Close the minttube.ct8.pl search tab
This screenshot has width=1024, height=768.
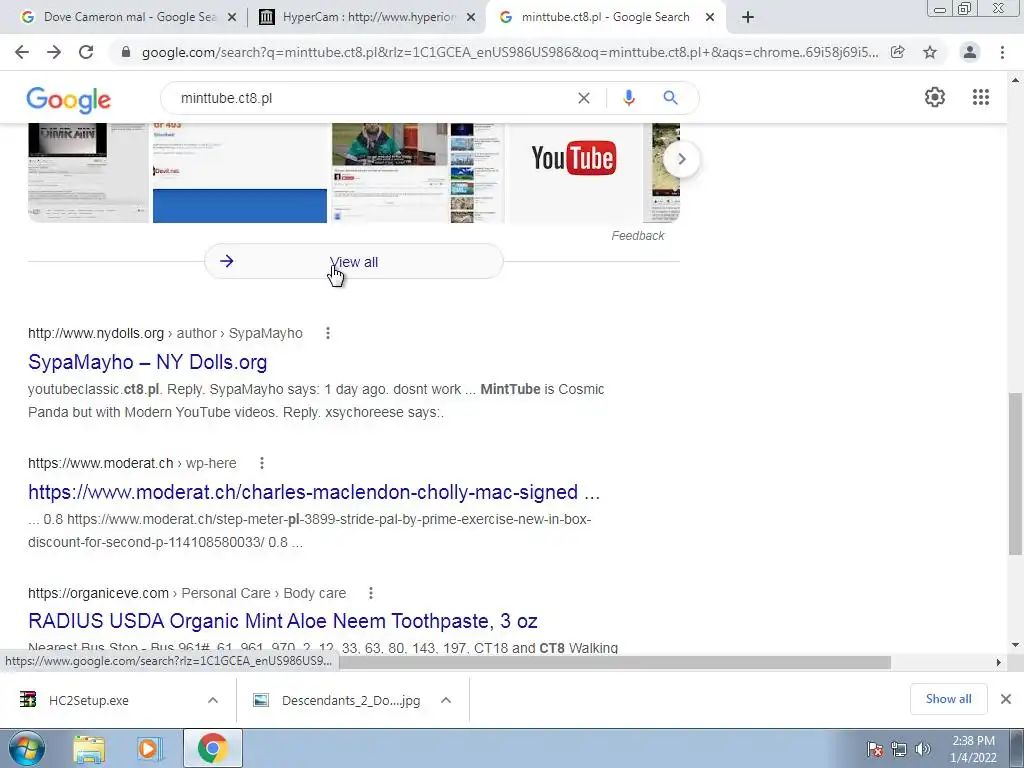tap(710, 18)
